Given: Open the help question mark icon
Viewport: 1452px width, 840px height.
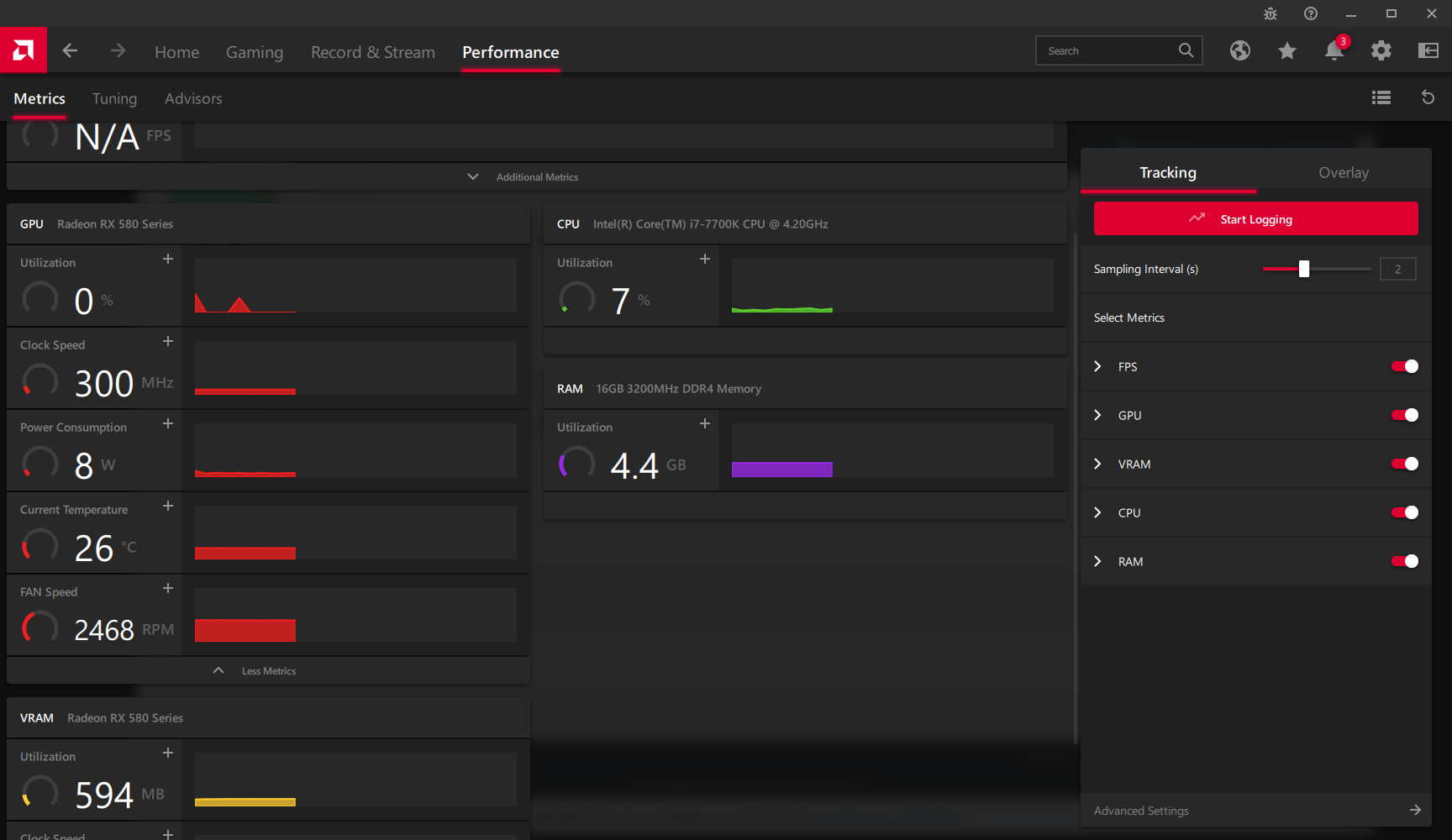Looking at the screenshot, I should click(1311, 13).
